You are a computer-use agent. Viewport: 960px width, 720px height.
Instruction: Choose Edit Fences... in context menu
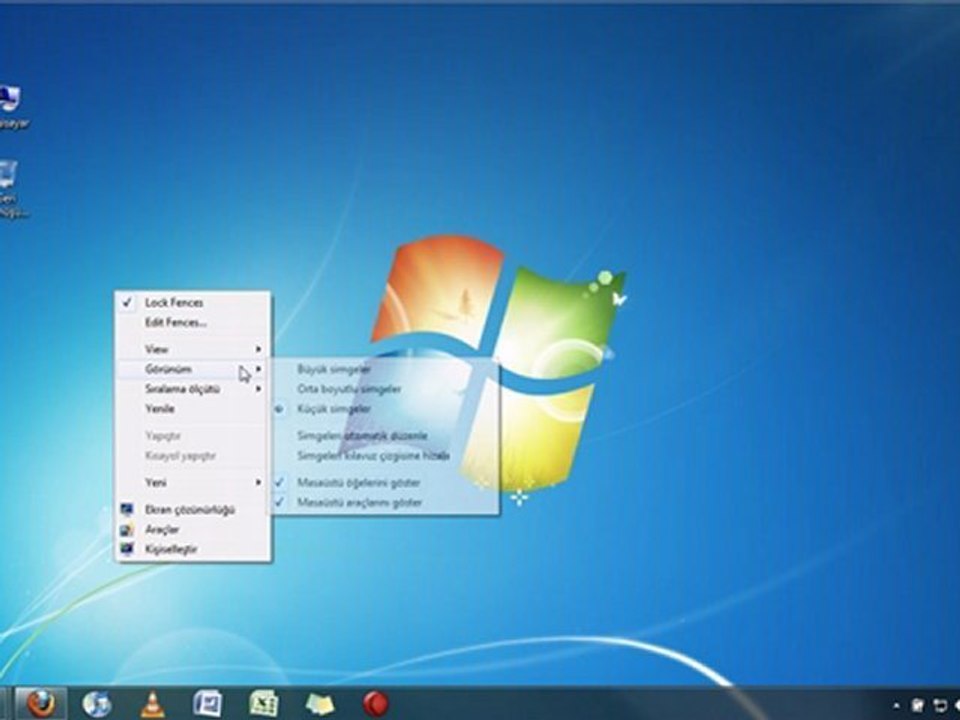tap(193, 323)
